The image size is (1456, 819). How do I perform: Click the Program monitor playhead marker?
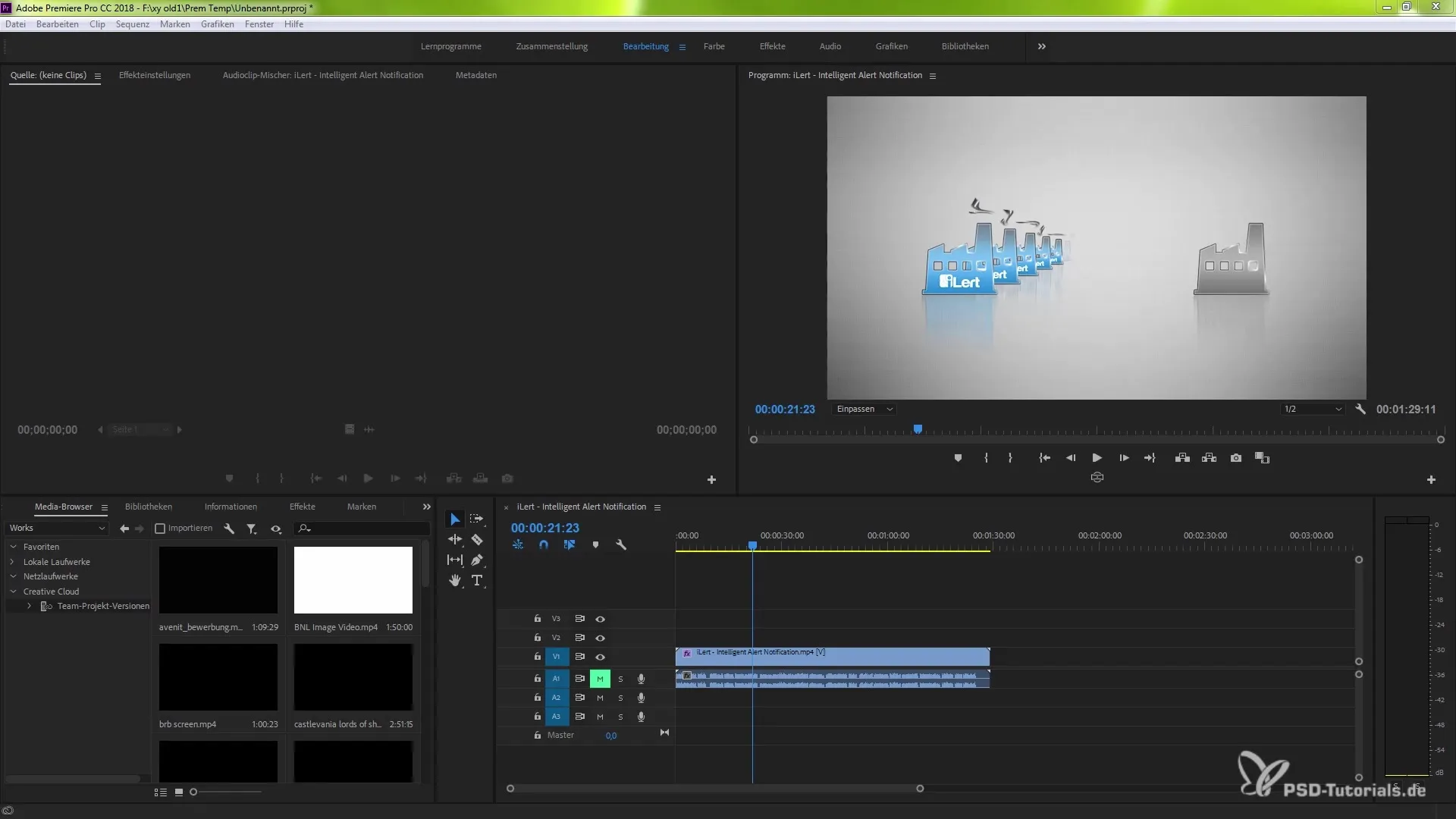click(918, 429)
